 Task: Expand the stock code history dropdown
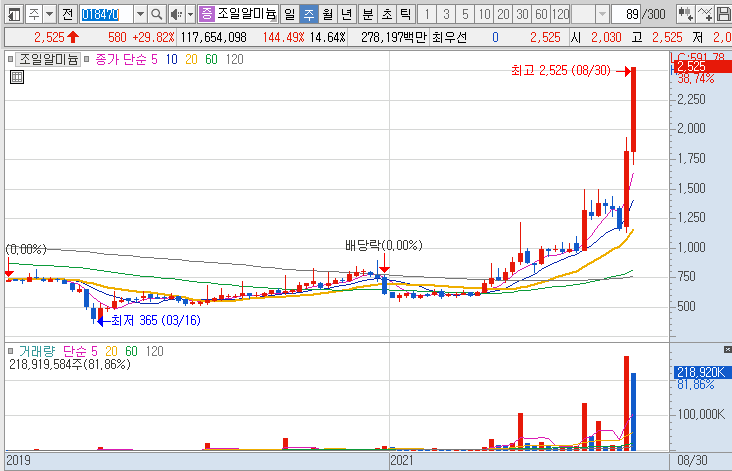click(140, 14)
